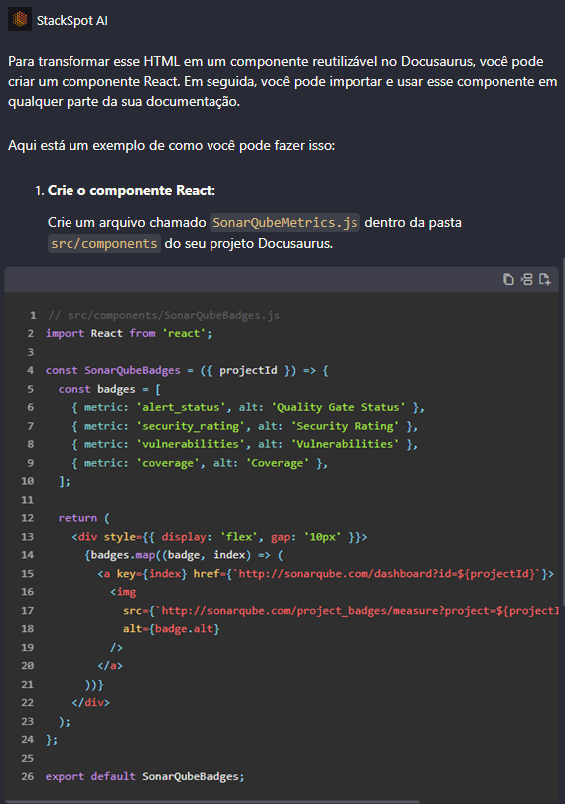Screen dimensions: 566x804
Task: Click code line 4 declaring const SonarQubeBadges
Action: click(187, 370)
